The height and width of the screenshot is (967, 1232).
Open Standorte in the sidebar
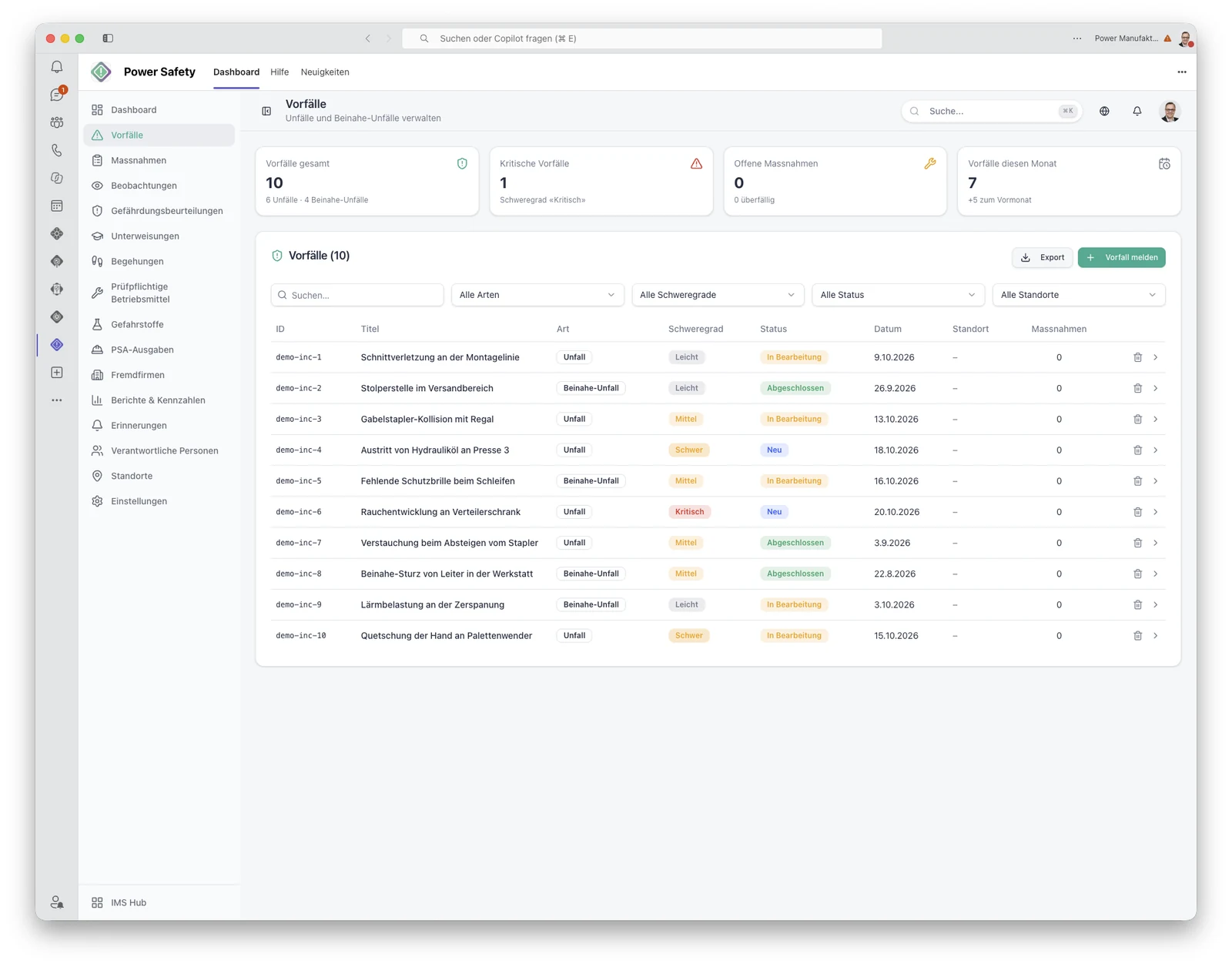(159, 476)
